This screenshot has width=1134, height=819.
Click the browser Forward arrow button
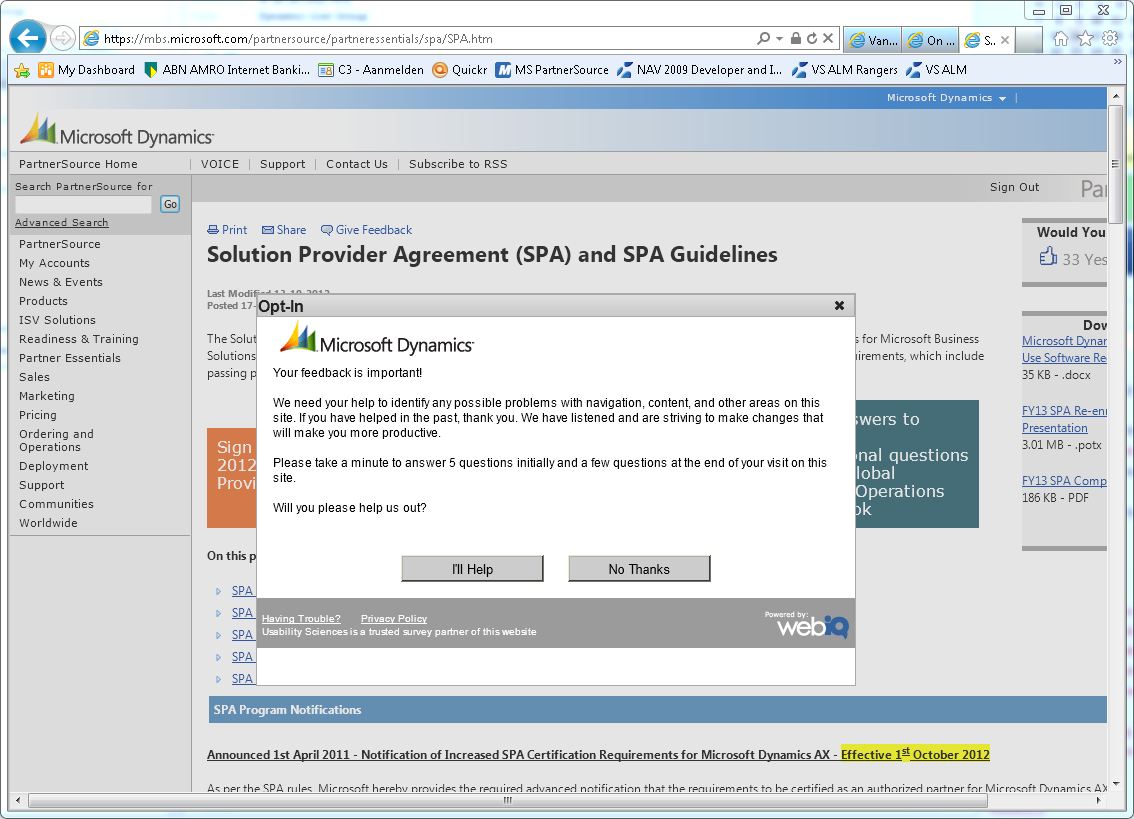coord(63,38)
